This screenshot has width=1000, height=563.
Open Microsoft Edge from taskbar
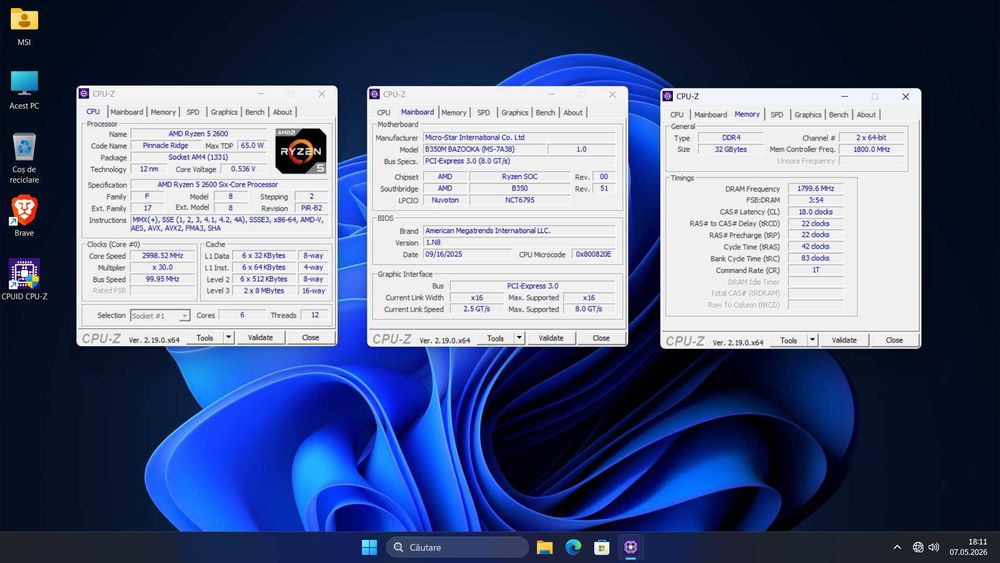573,547
